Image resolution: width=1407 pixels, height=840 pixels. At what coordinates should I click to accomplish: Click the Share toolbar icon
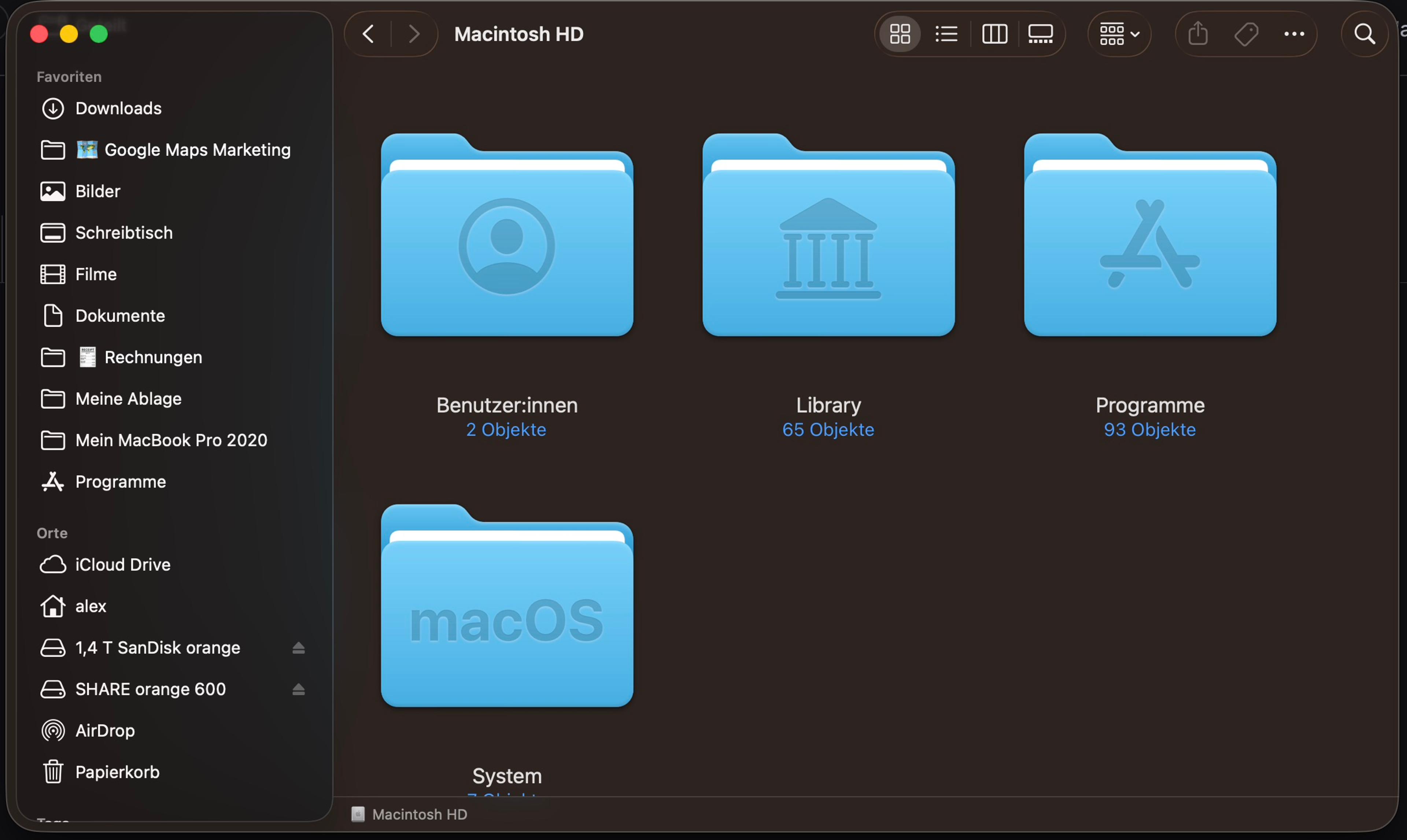1197,34
